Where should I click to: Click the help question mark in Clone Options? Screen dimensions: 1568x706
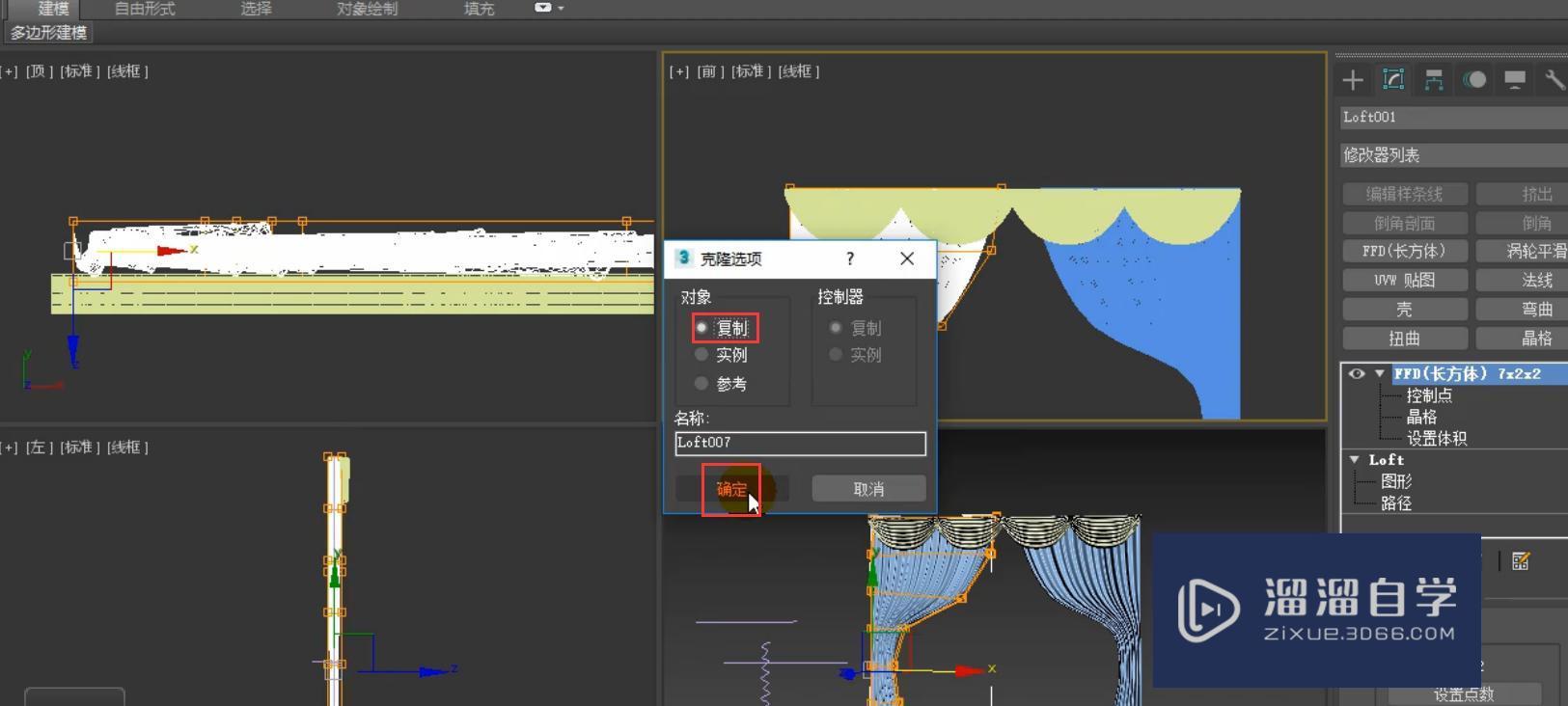(850, 258)
